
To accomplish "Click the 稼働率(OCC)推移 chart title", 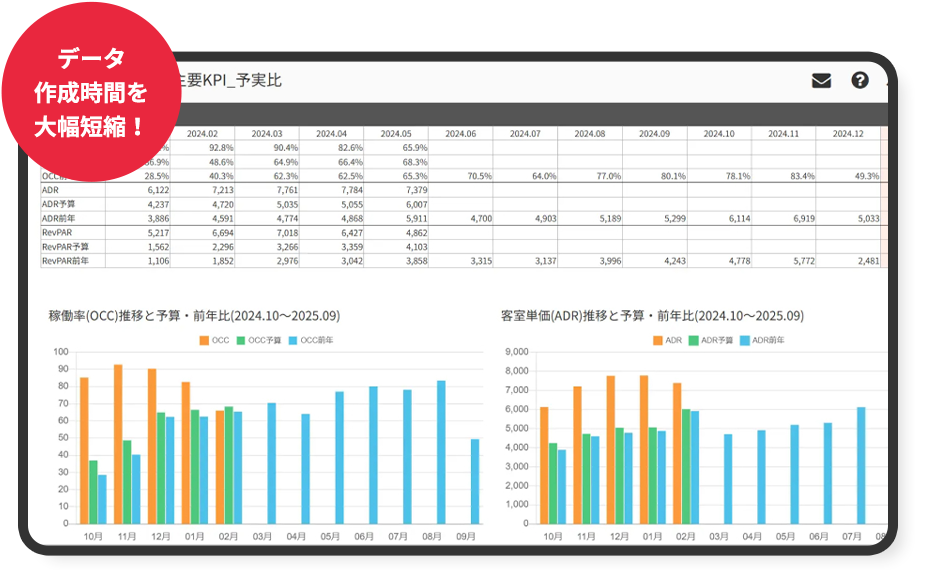I will 194,316.
